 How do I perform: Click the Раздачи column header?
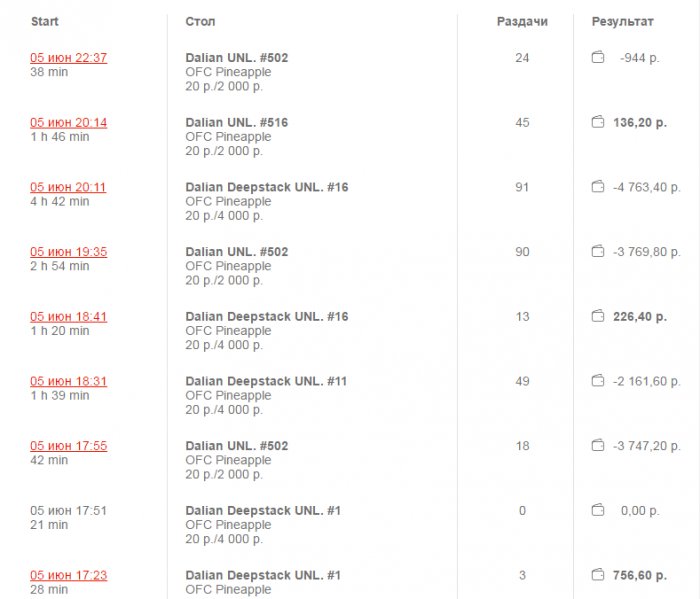pos(522,21)
